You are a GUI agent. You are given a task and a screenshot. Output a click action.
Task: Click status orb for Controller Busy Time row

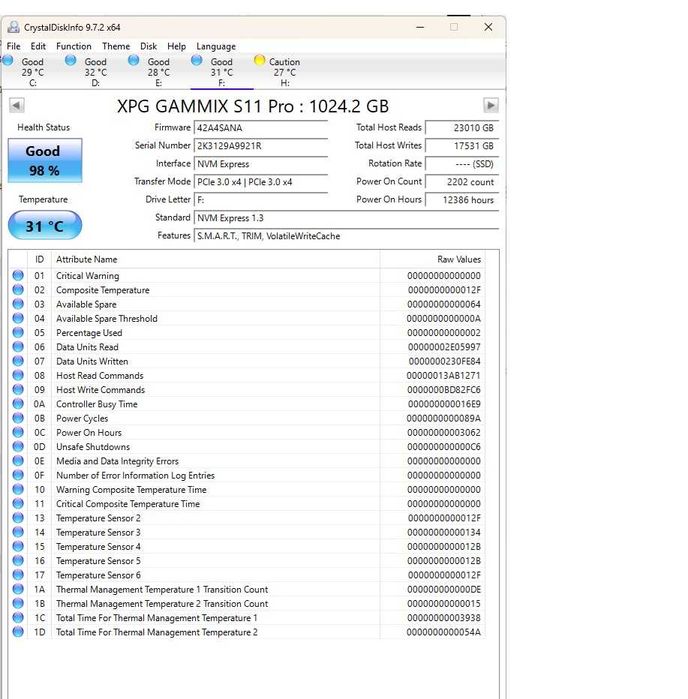click(18, 404)
